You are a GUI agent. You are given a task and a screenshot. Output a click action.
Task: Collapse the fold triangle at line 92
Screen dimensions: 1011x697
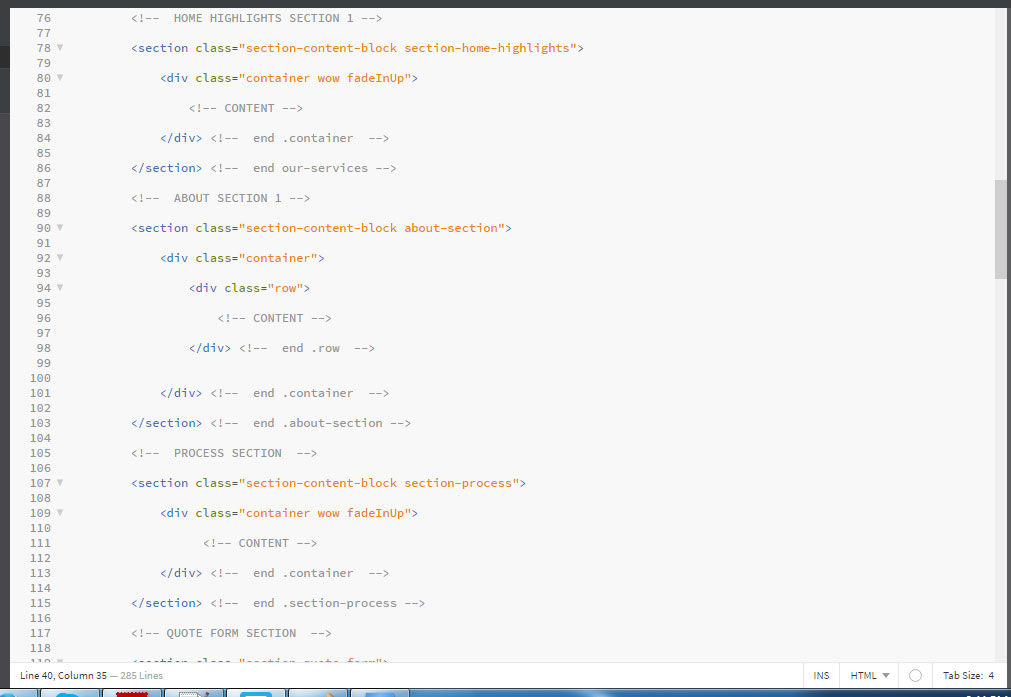tap(60, 257)
